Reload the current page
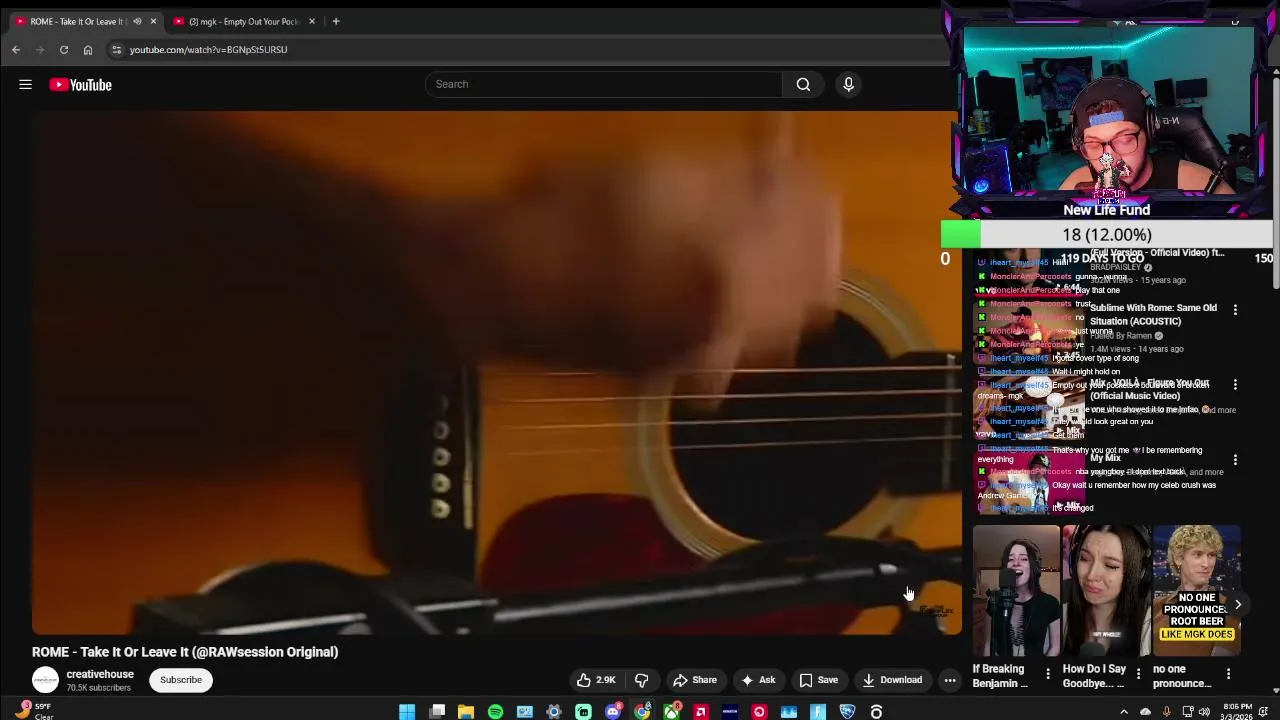This screenshot has width=1280, height=720. click(x=64, y=49)
